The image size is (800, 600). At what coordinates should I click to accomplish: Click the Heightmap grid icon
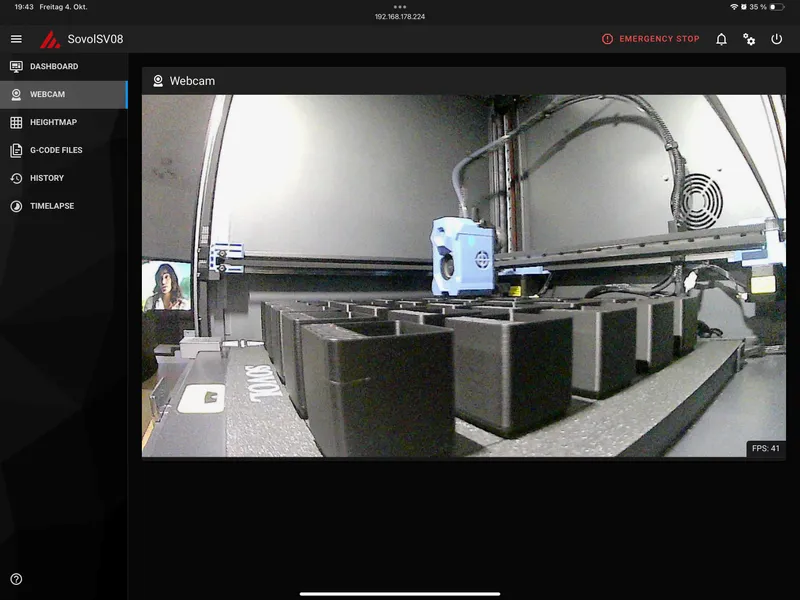[16, 122]
